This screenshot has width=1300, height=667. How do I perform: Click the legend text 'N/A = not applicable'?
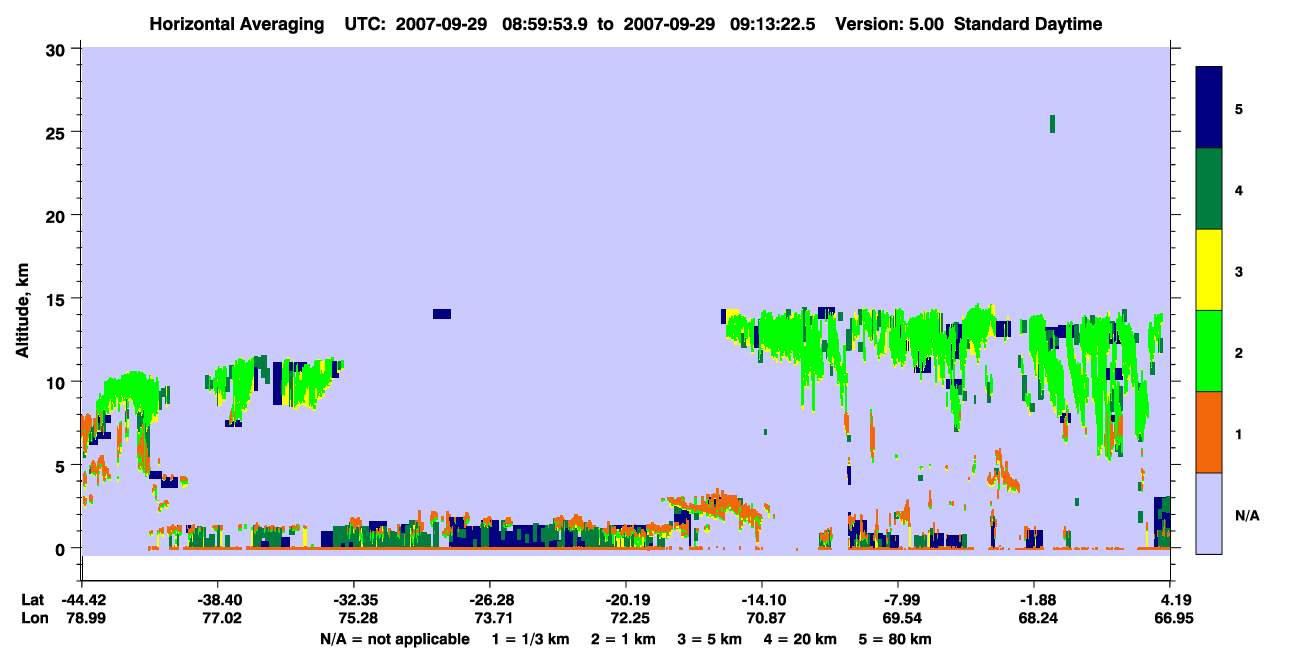click(394, 639)
